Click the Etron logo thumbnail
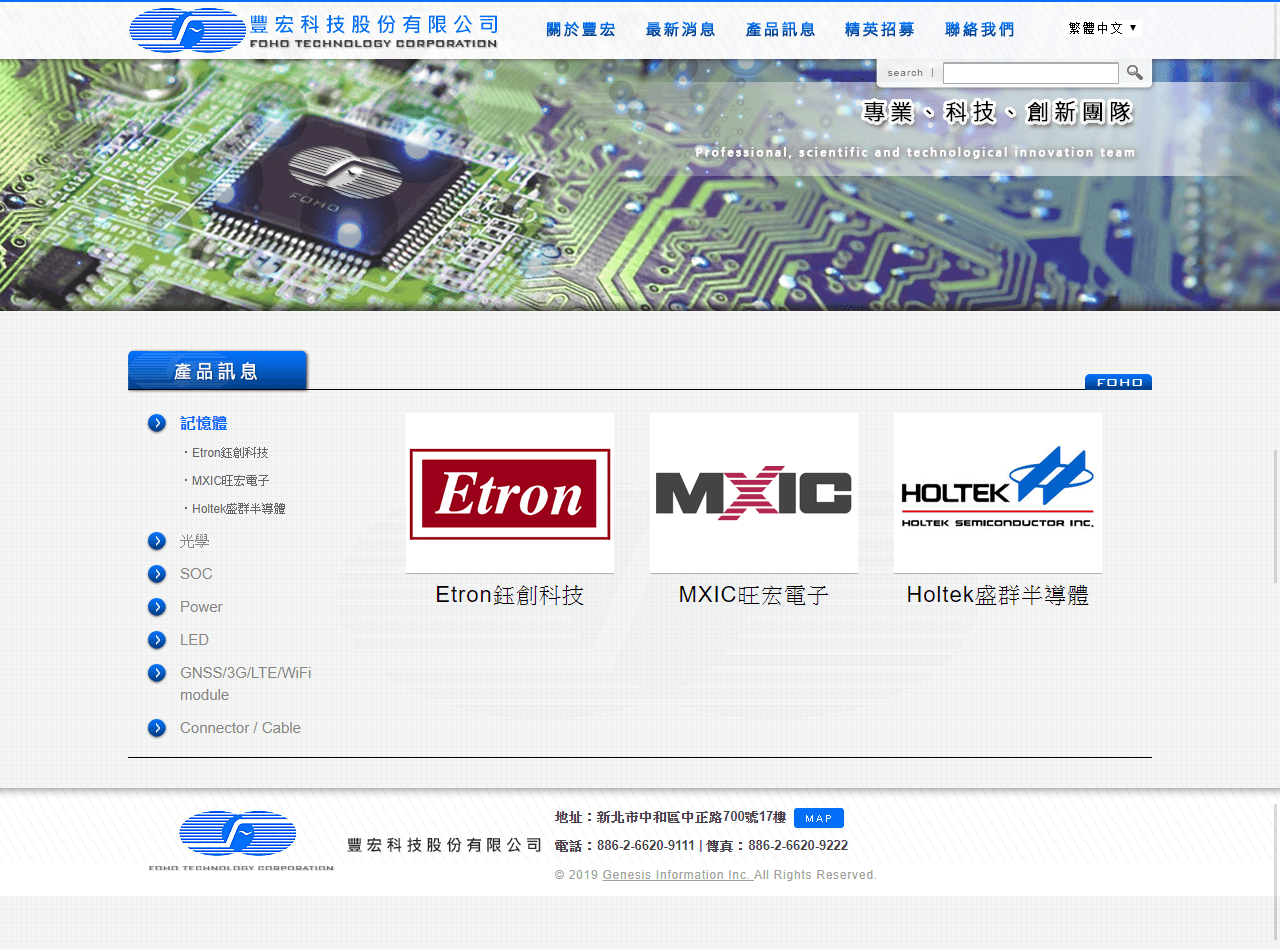The width and height of the screenshot is (1280, 949). point(510,493)
